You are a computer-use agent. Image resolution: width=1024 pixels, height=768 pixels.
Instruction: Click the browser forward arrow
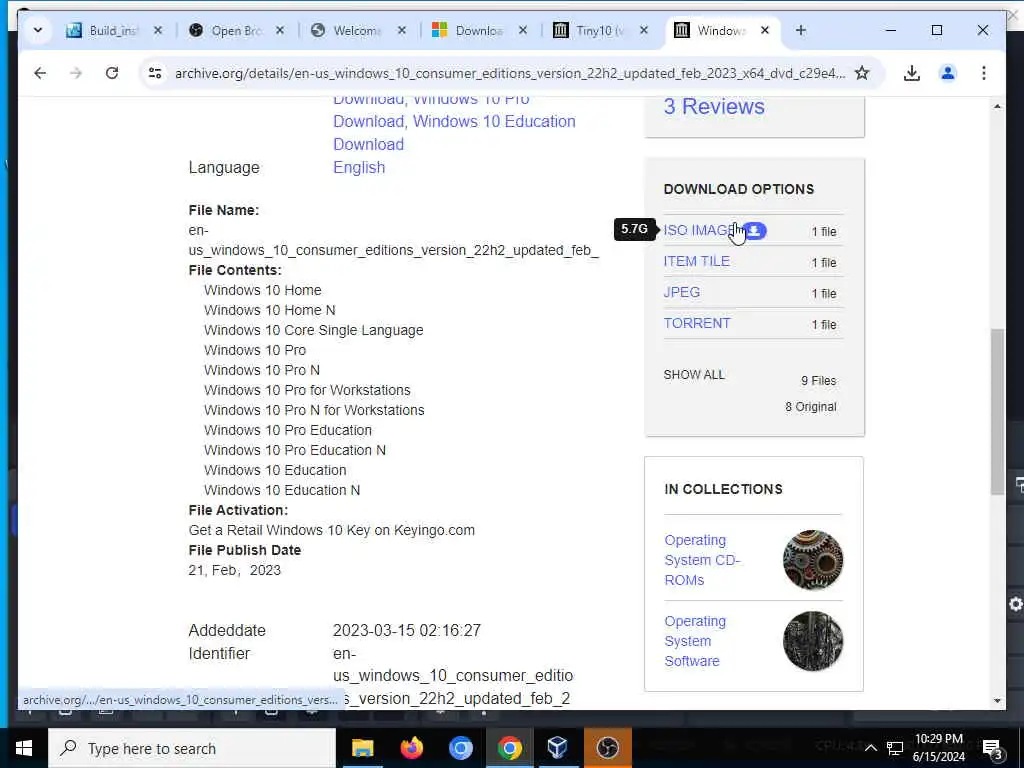tap(76, 73)
